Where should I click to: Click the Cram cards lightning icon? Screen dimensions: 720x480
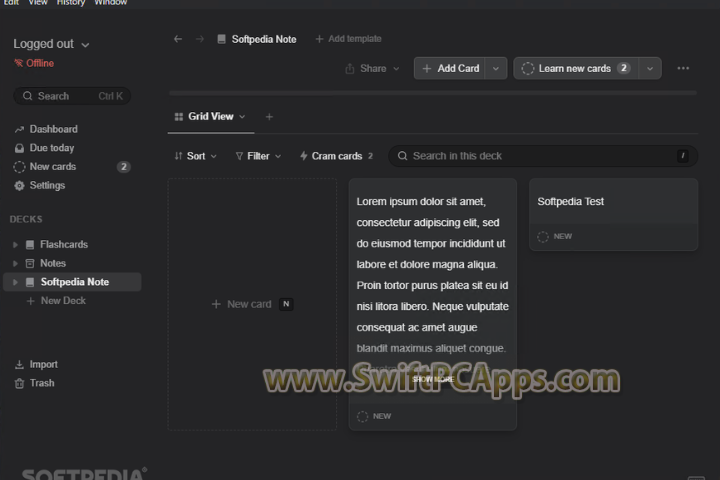pyautogui.click(x=303, y=156)
